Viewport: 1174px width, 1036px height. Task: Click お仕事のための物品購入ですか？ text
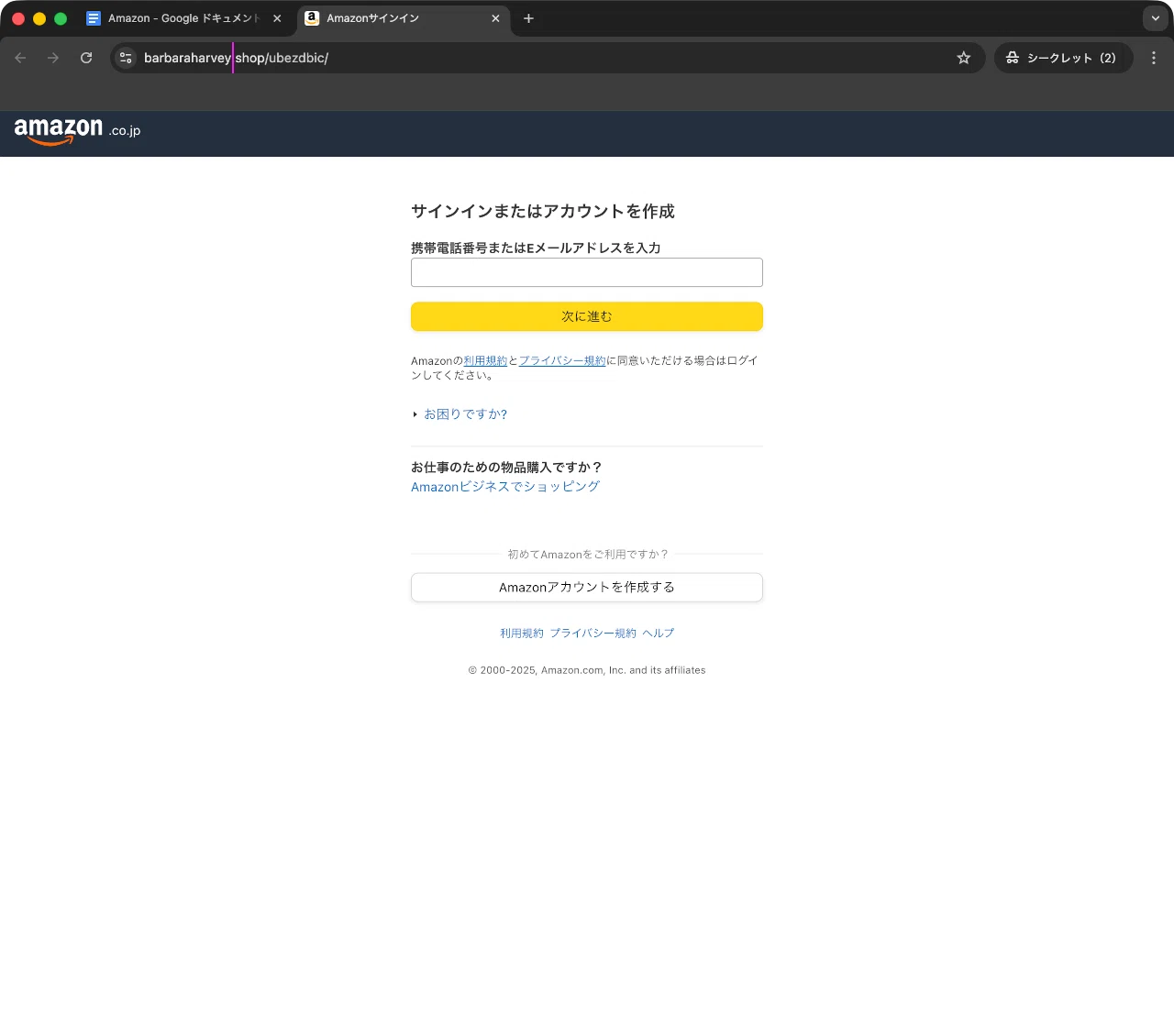[507, 468]
